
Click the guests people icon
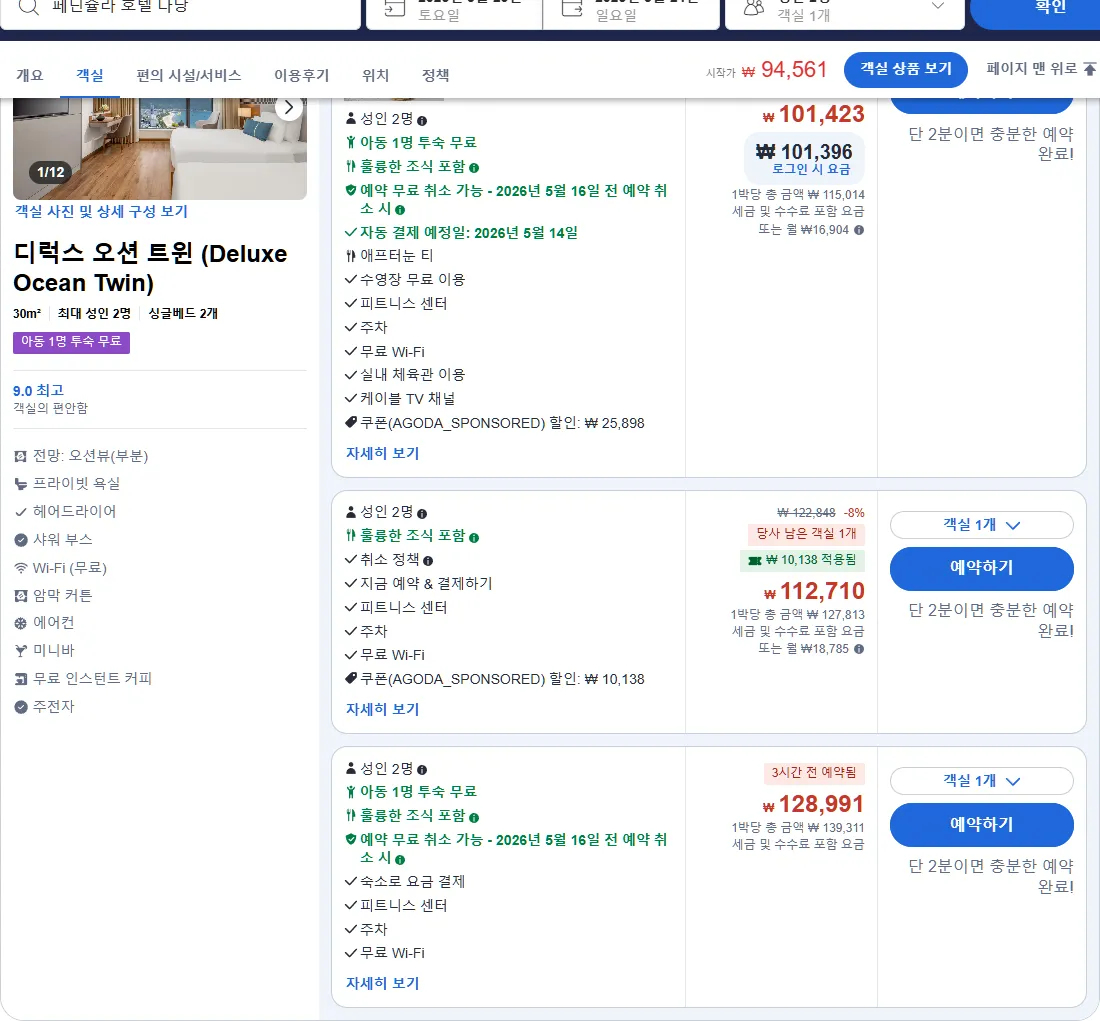(x=753, y=7)
